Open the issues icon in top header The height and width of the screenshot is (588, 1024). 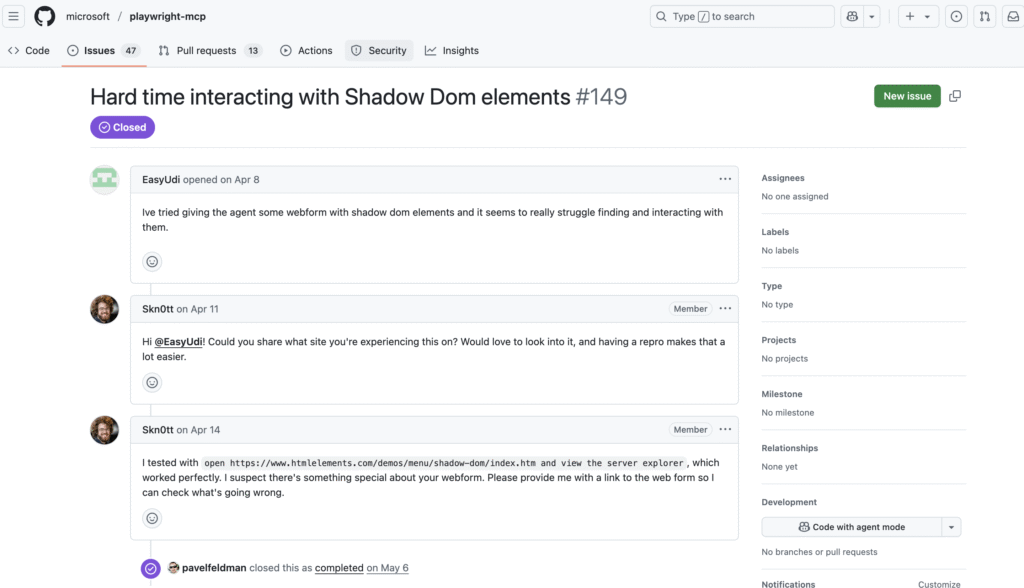tap(957, 16)
